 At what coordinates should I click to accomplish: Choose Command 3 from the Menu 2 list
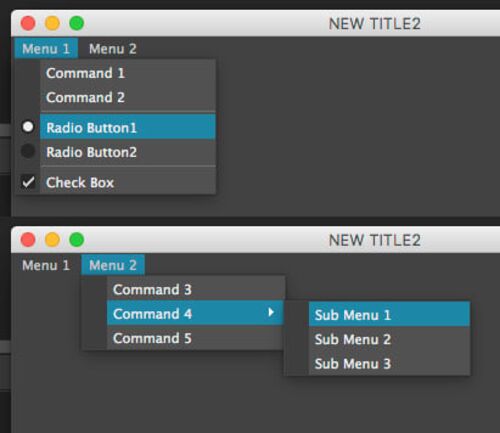[x=196, y=289]
